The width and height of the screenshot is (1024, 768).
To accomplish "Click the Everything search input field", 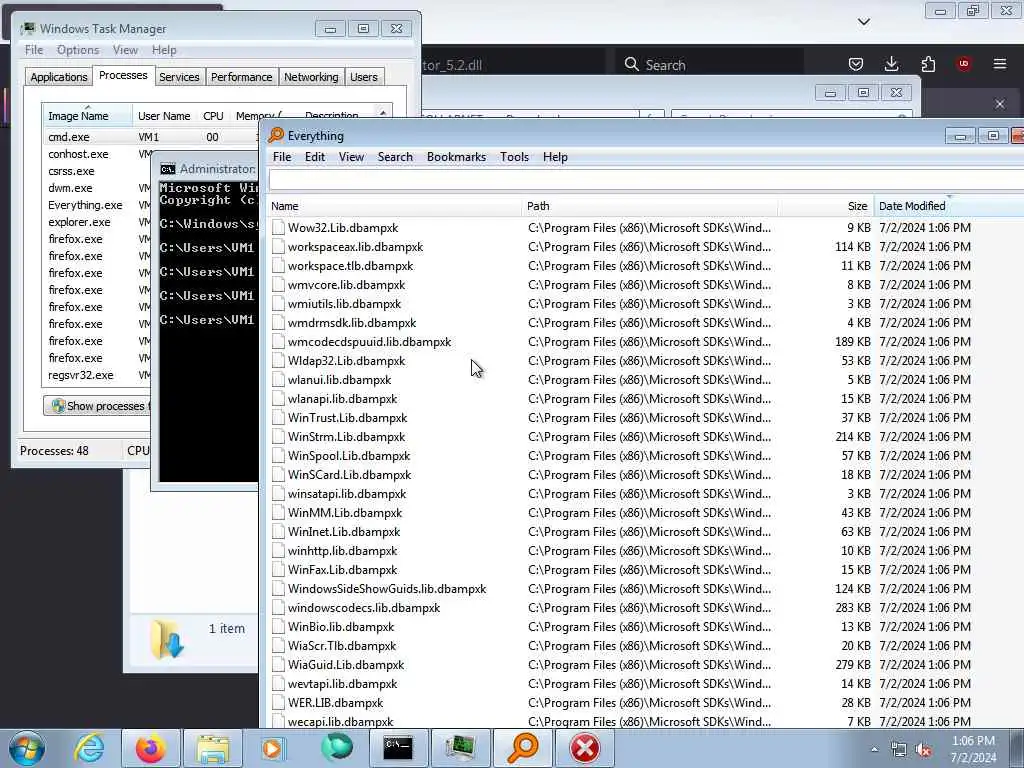I will pyautogui.click(x=646, y=180).
